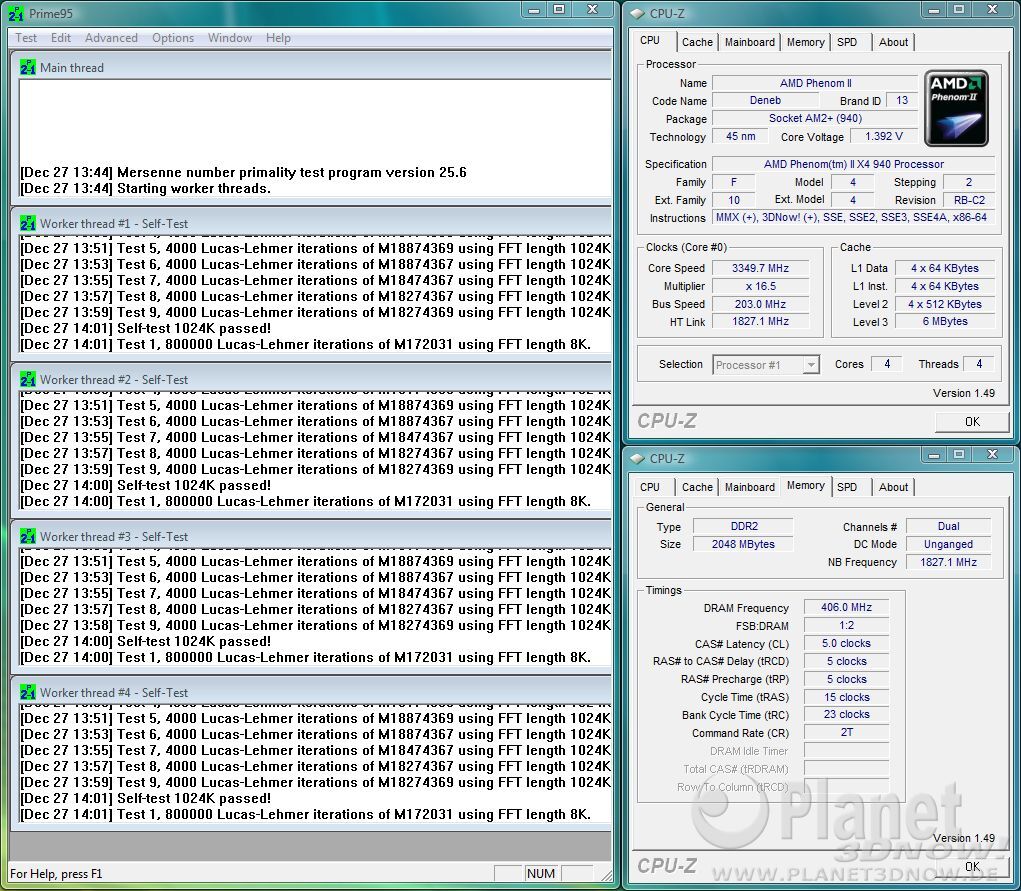Click the memory Type DDR2 field

coord(743,526)
